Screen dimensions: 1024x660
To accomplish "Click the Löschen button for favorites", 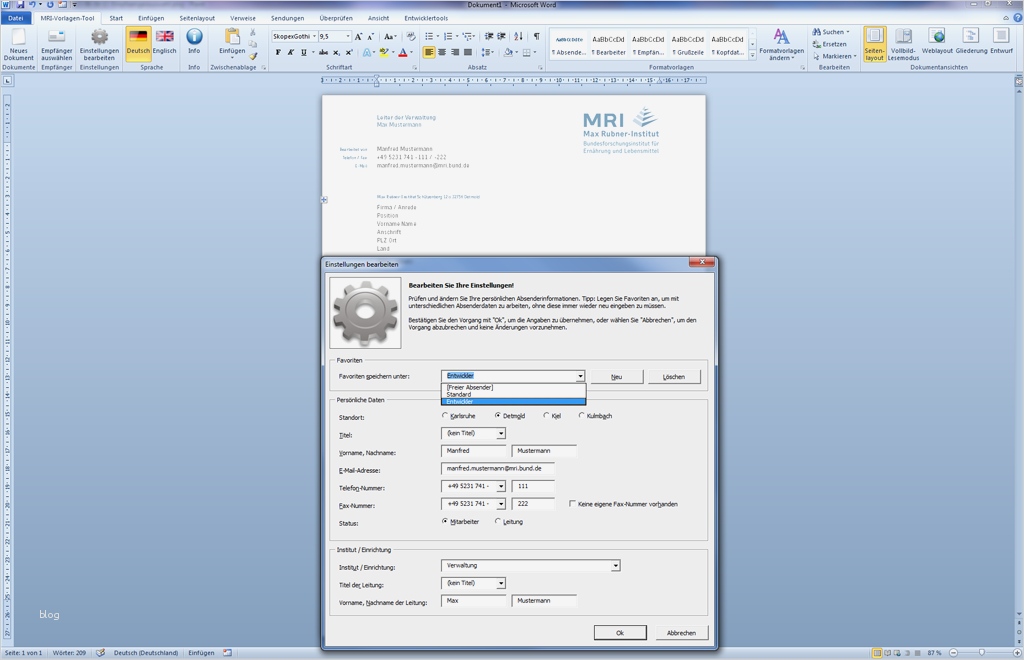I will point(674,377).
